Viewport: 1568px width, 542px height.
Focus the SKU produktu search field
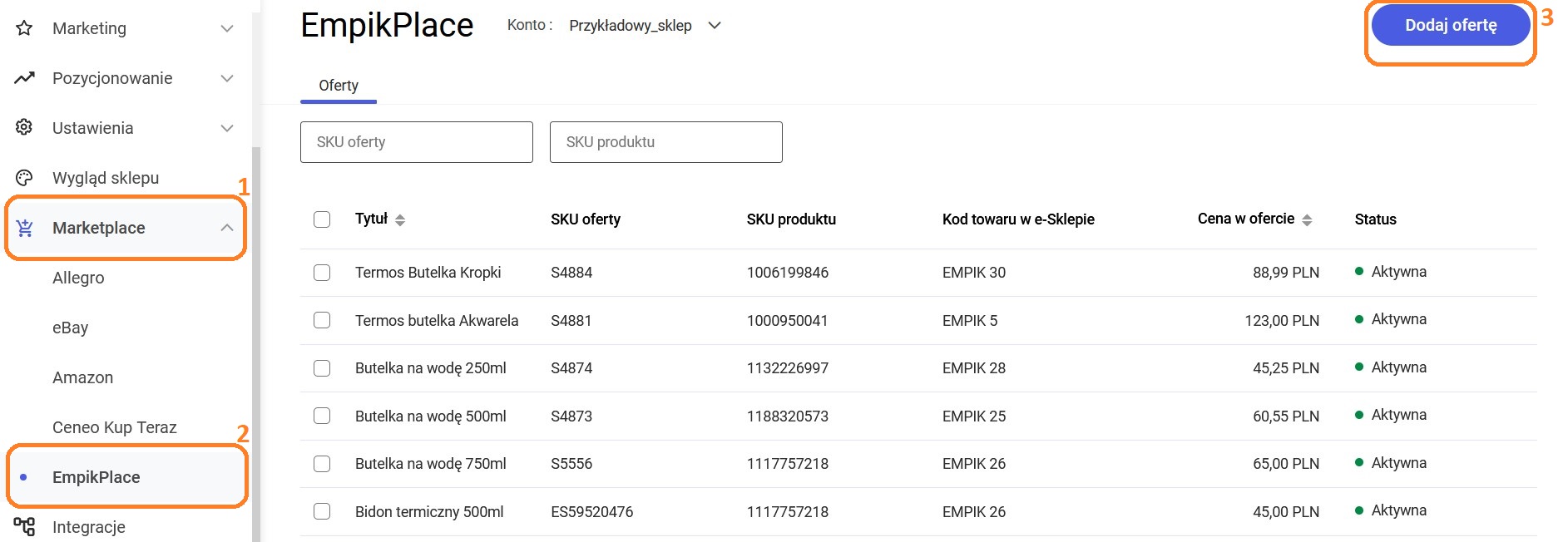pyautogui.click(x=666, y=142)
